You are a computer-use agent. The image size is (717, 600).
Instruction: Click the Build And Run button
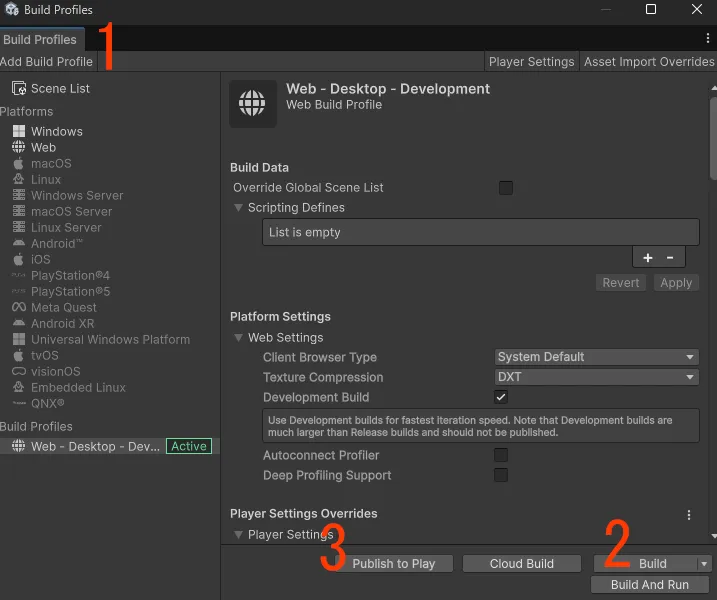pyautogui.click(x=650, y=584)
